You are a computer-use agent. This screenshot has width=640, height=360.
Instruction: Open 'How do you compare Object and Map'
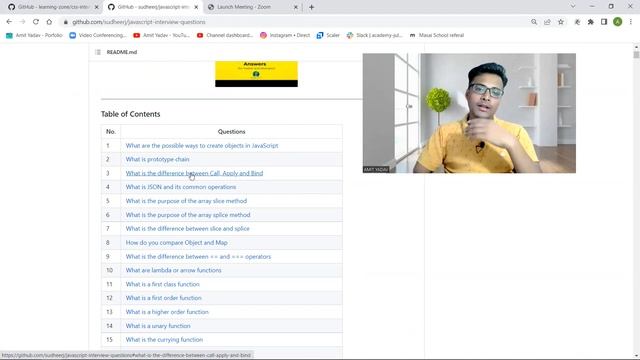(176, 243)
